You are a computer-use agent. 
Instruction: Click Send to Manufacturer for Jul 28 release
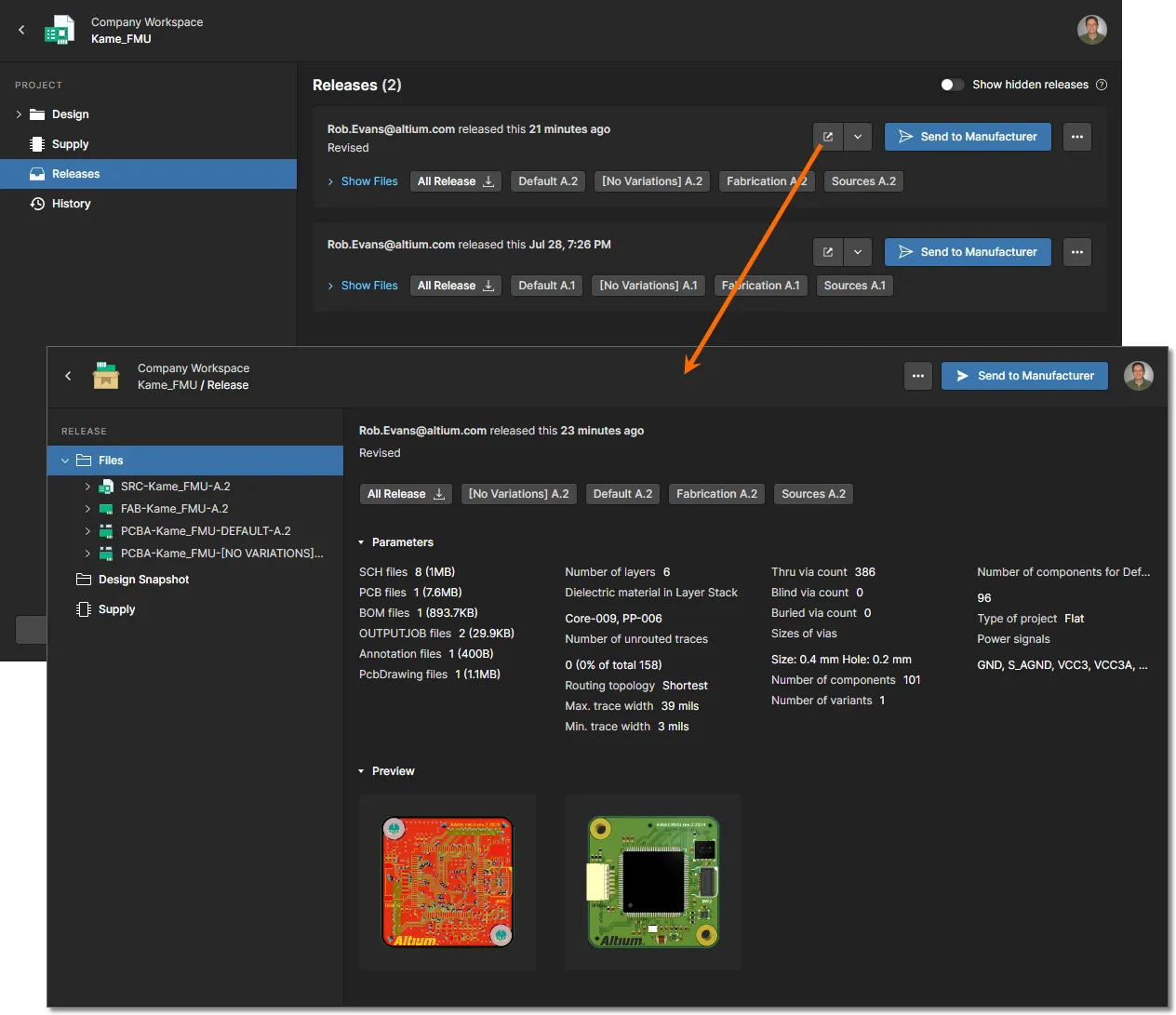point(968,252)
